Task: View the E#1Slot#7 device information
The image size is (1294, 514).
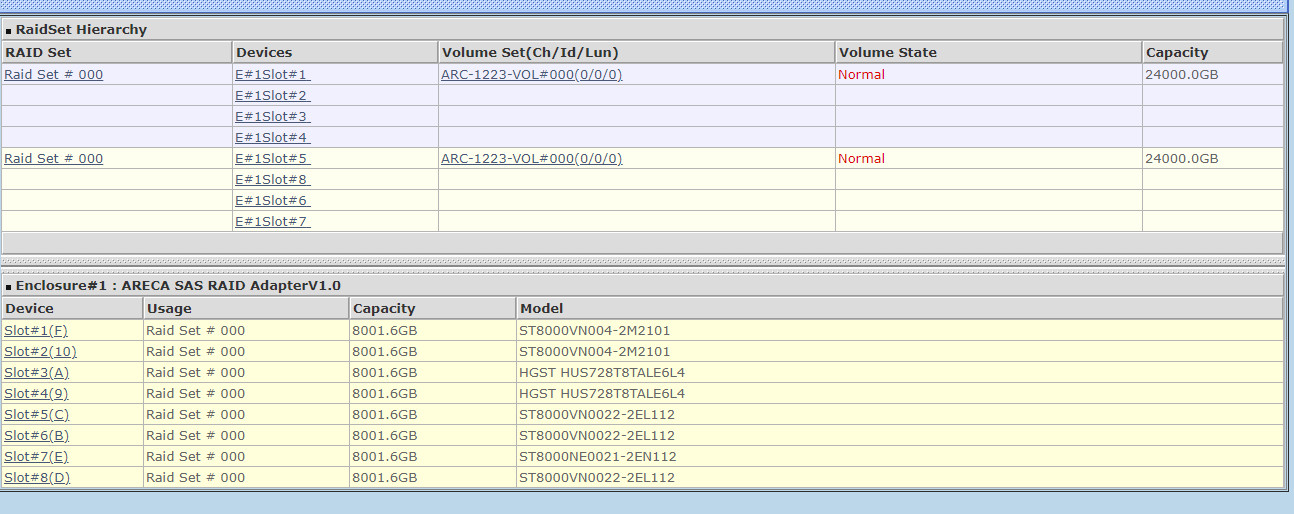Action: click(x=272, y=222)
